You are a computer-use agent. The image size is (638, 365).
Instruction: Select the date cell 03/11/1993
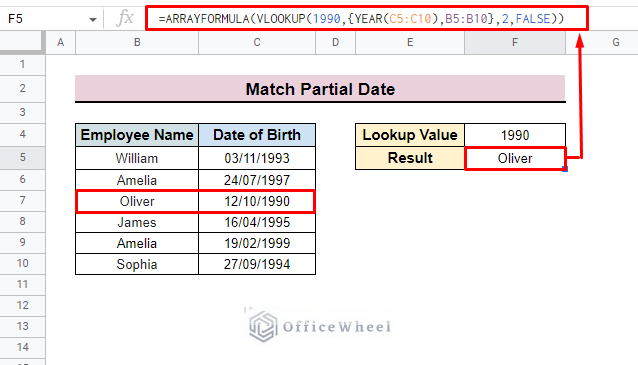coord(257,158)
